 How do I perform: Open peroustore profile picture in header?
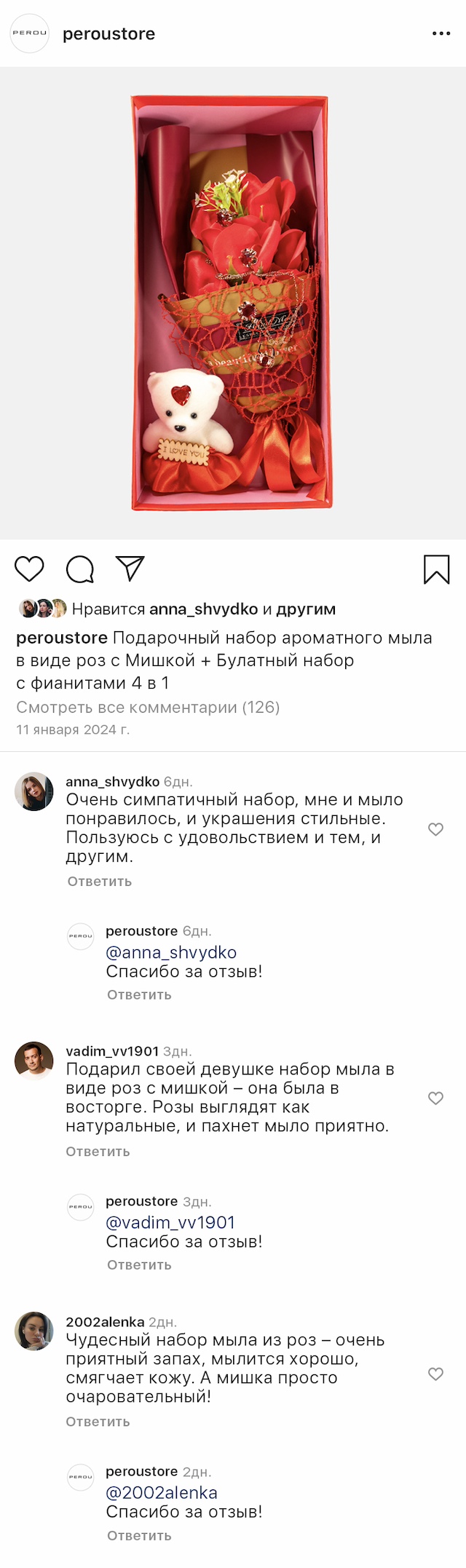point(30,33)
